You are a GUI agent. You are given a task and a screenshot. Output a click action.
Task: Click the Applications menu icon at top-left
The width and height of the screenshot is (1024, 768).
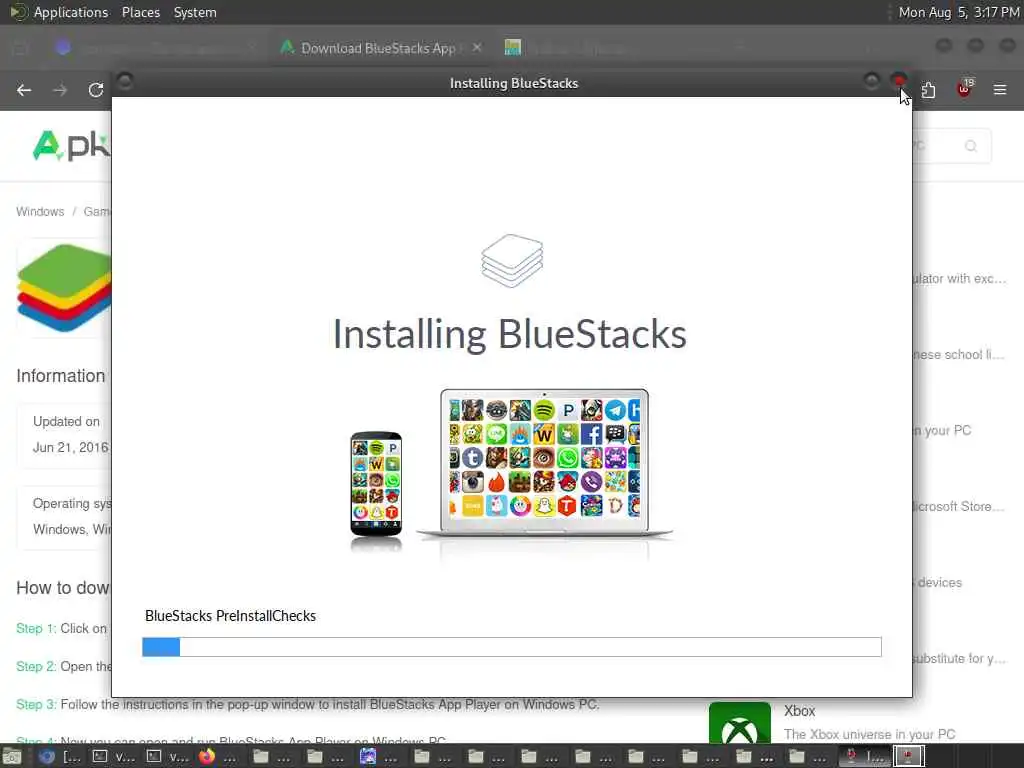[x=18, y=12]
